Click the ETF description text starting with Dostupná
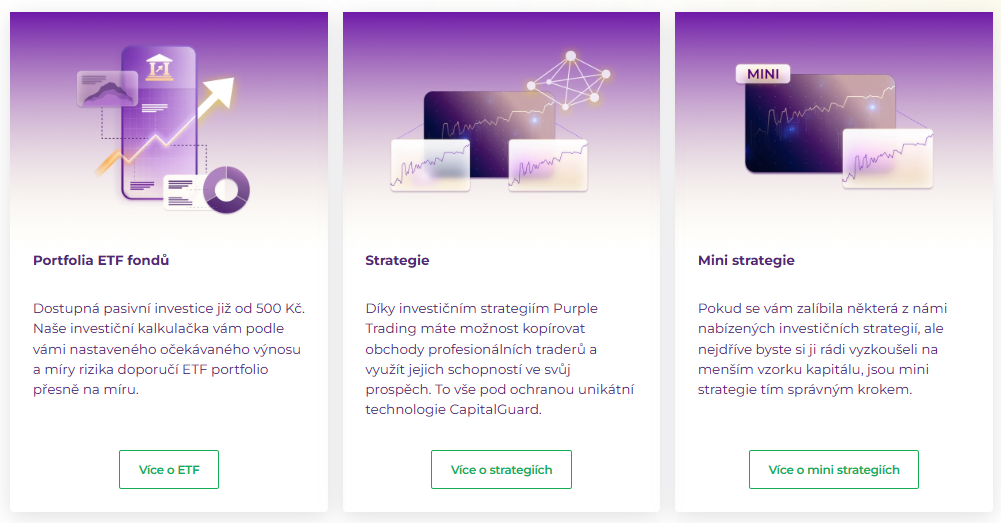 tap(168, 348)
